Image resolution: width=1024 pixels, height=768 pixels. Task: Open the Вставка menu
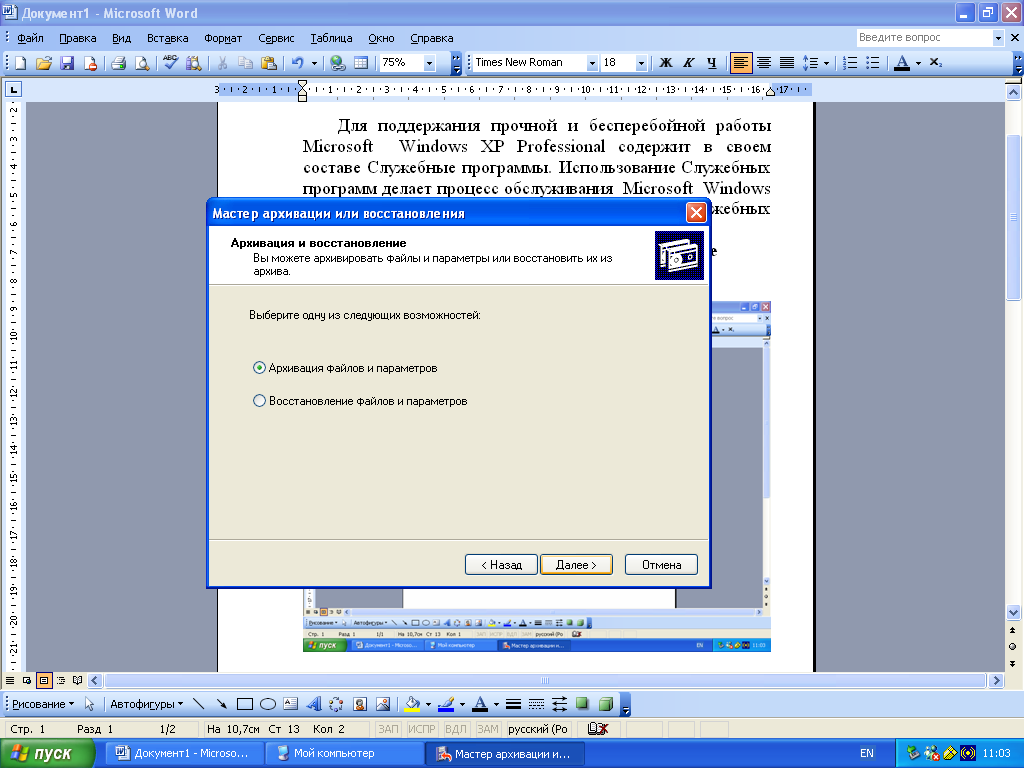[167, 38]
